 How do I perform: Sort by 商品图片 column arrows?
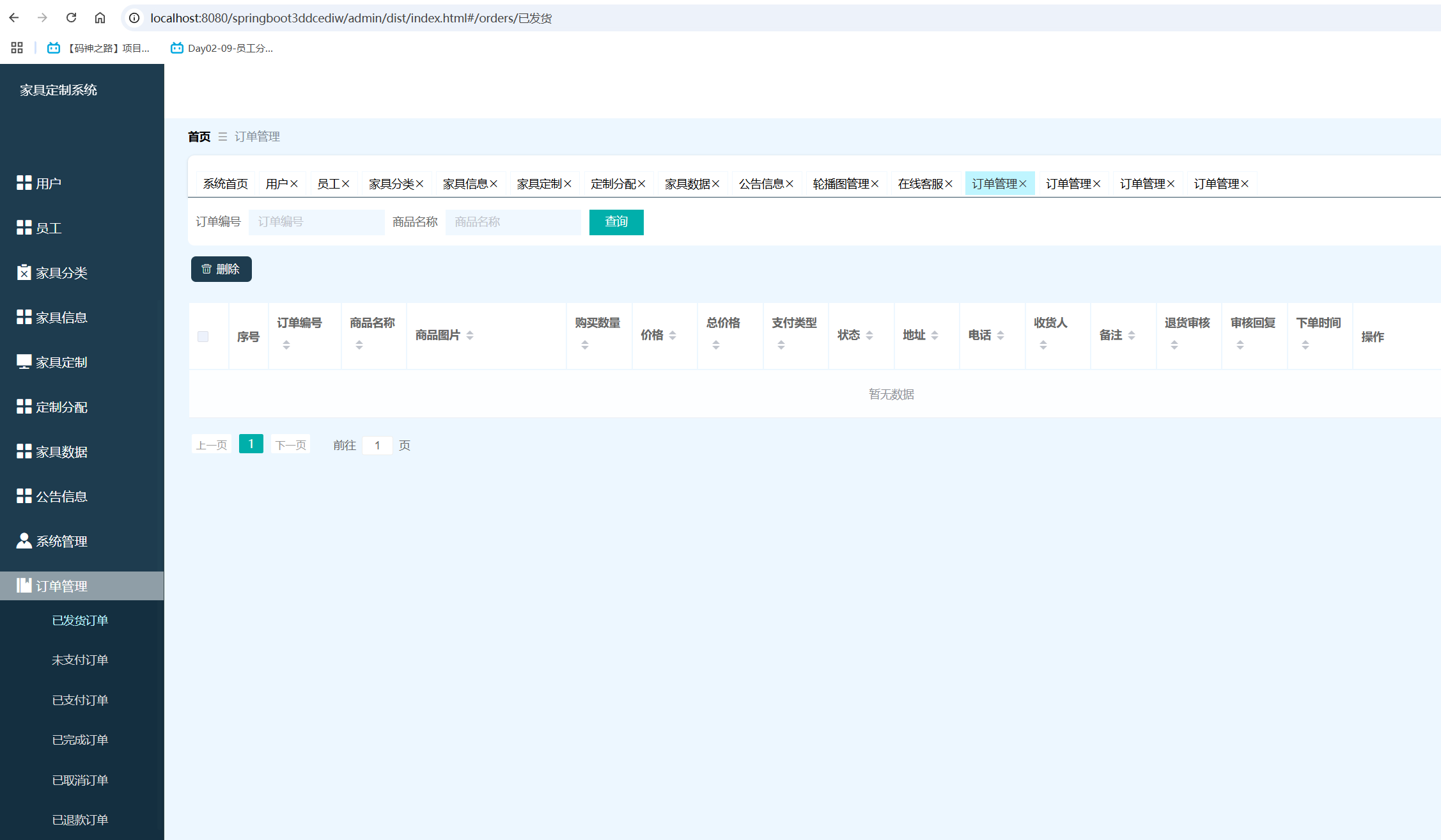[470, 335]
